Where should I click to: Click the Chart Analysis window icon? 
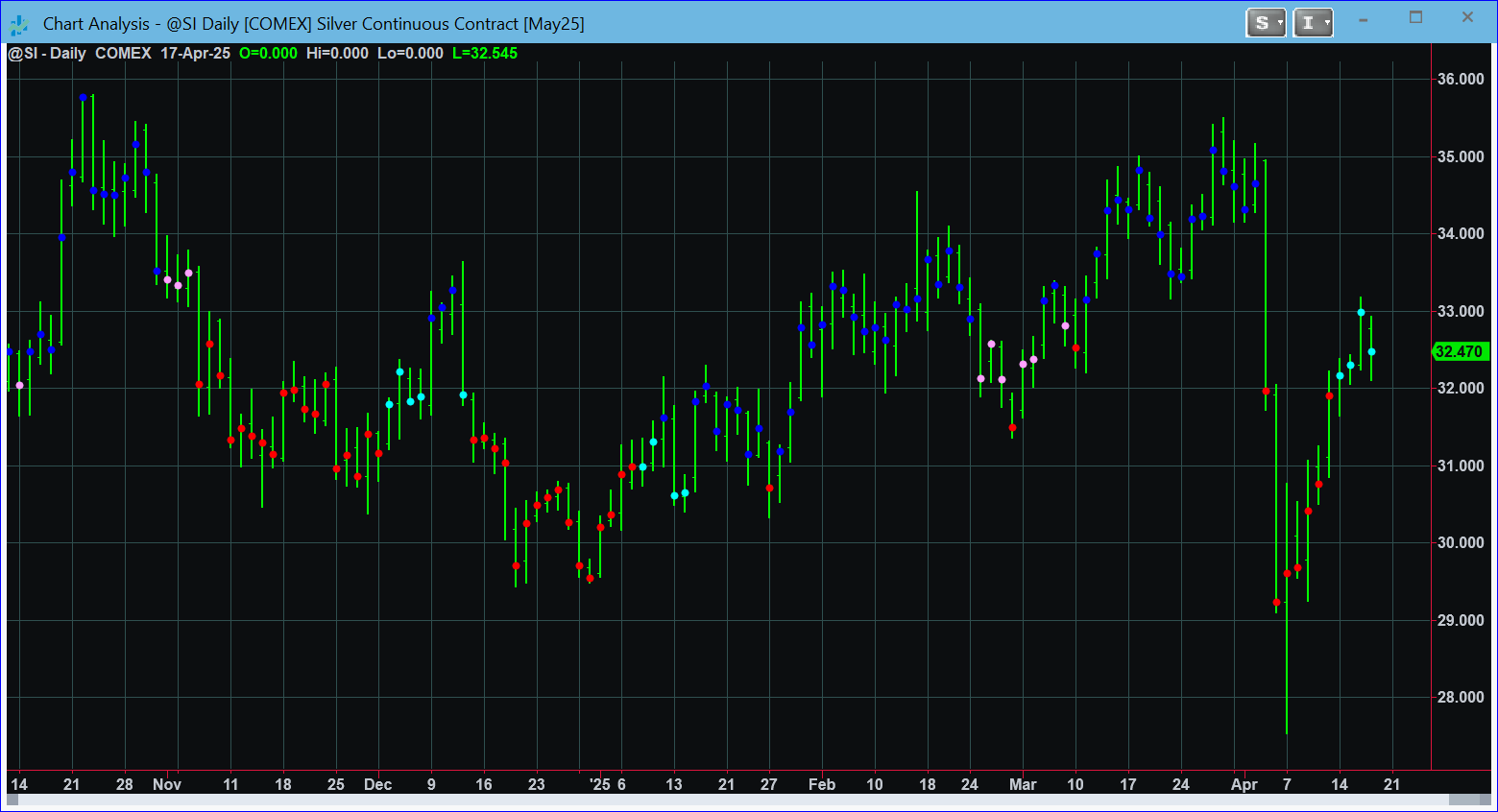[x=19, y=24]
